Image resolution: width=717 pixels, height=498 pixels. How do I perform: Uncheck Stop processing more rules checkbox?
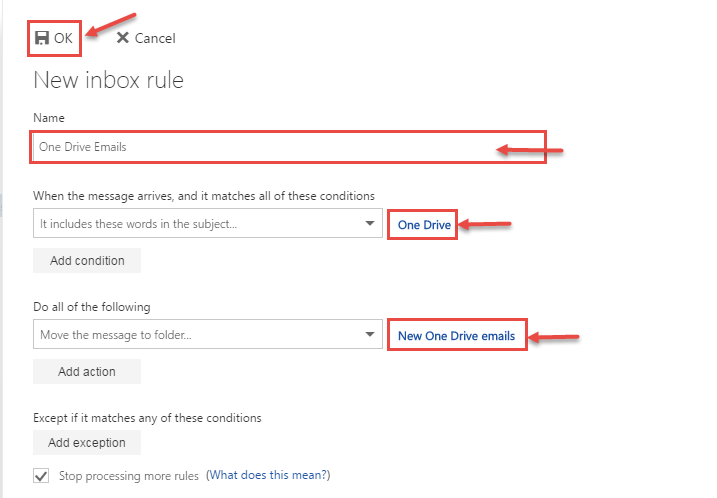point(41,476)
